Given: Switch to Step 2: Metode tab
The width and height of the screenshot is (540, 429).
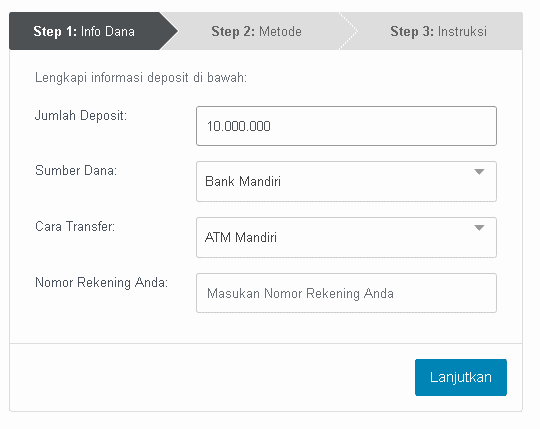Looking at the screenshot, I should (257, 31).
